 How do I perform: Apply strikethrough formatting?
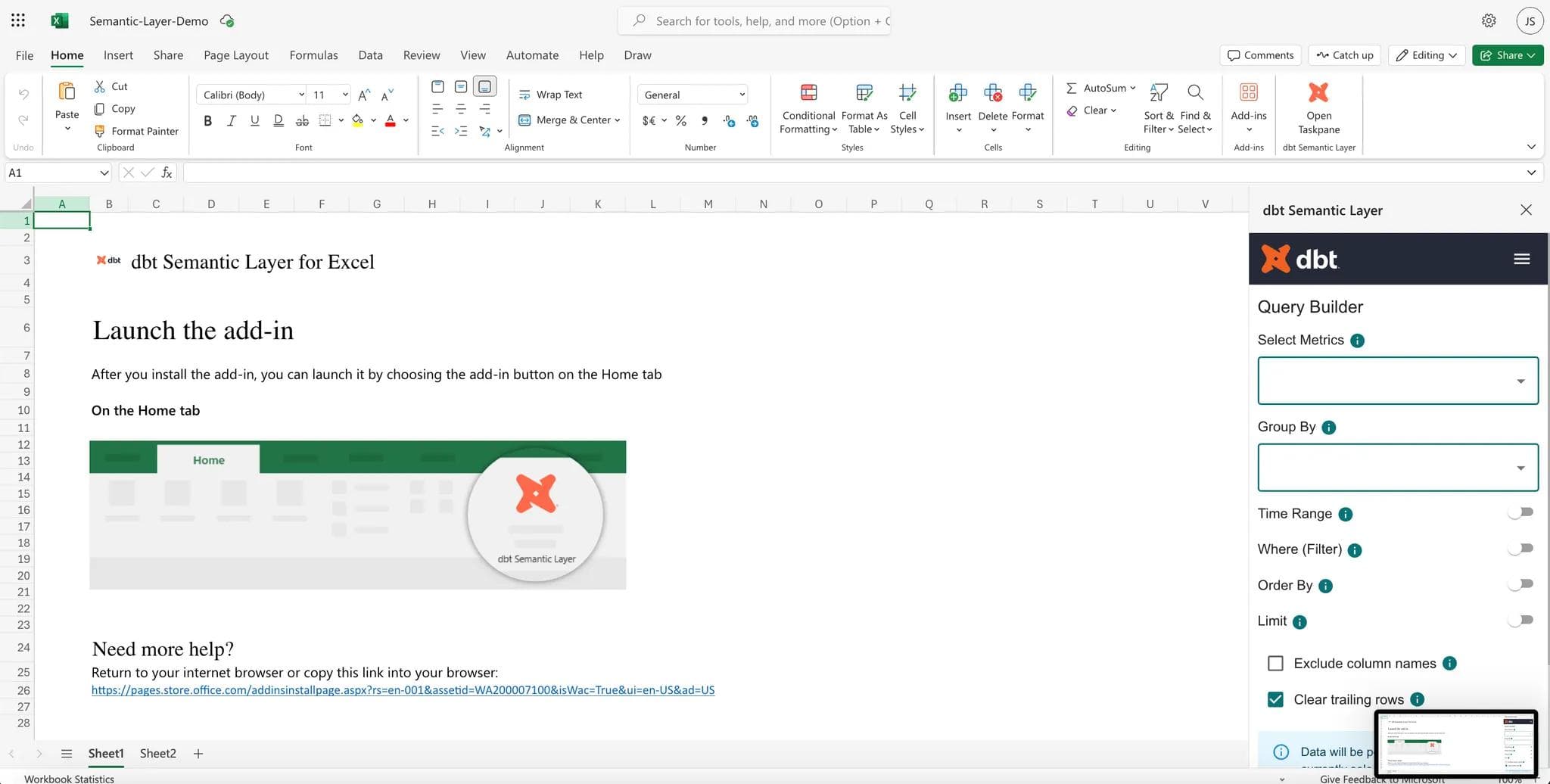pyautogui.click(x=302, y=120)
